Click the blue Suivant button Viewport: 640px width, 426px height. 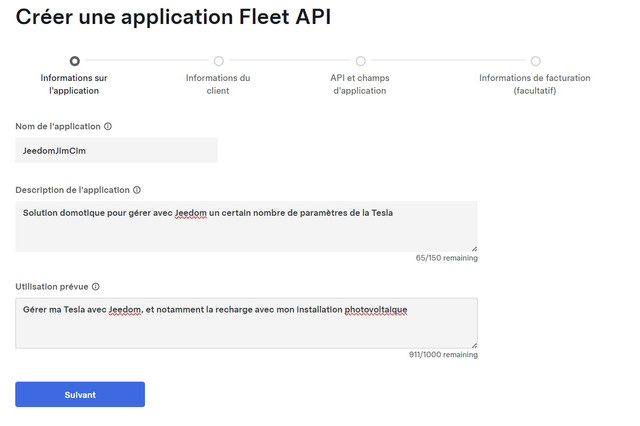coord(80,395)
